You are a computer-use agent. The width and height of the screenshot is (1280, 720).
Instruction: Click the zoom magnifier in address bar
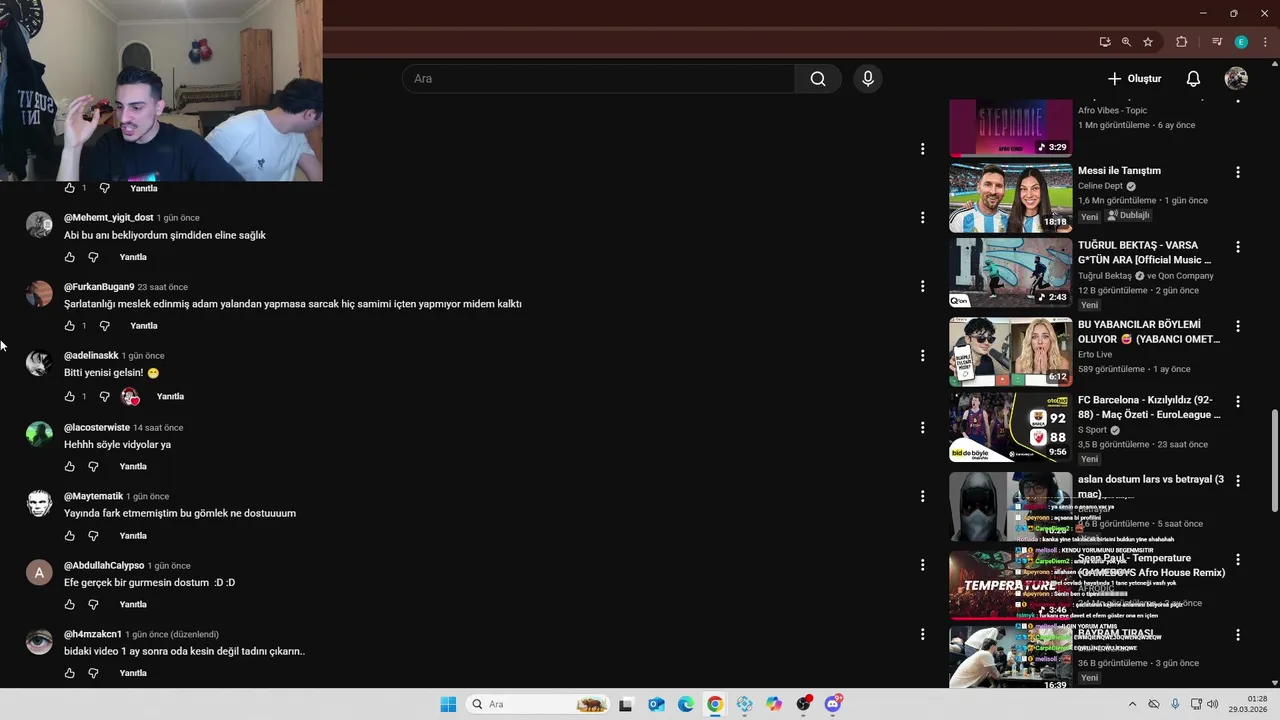tap(1126, 42)
